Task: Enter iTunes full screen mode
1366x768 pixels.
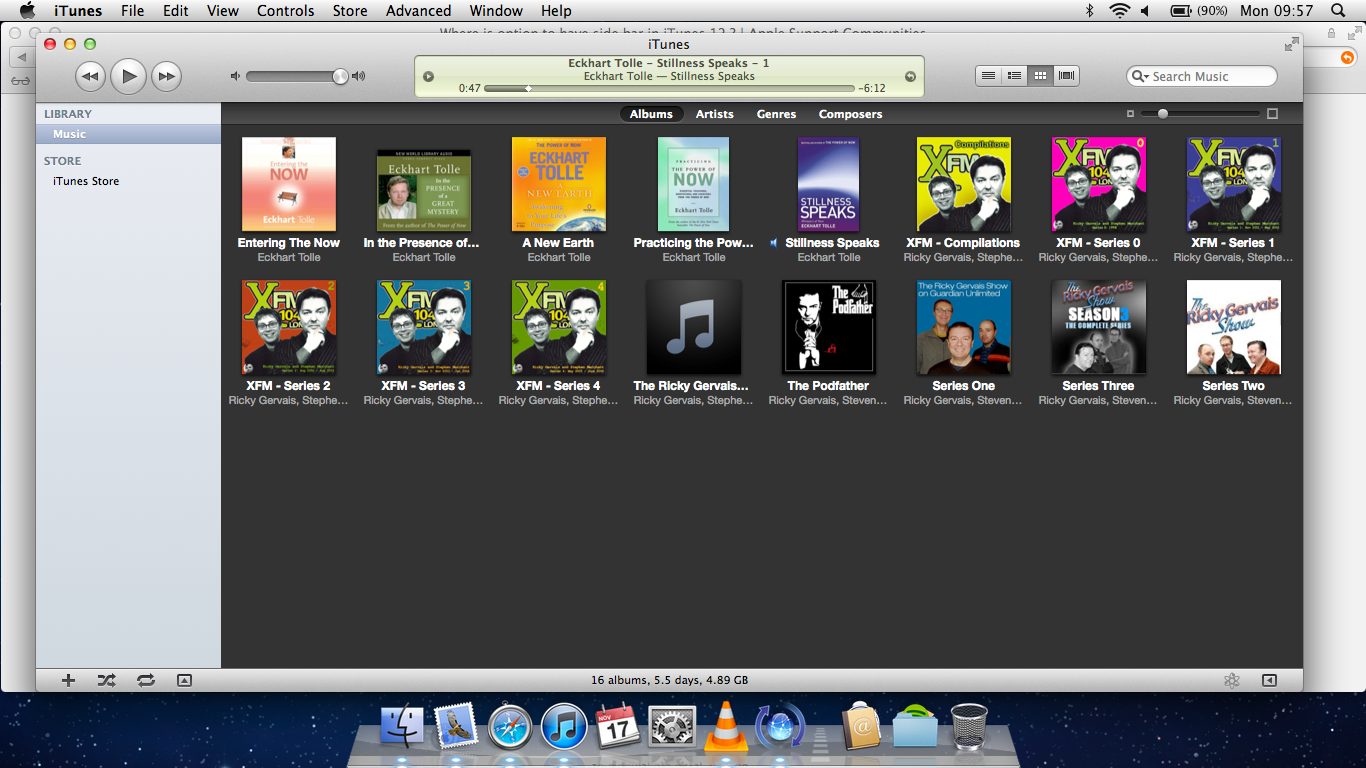Action: [x=1291, y=44]
